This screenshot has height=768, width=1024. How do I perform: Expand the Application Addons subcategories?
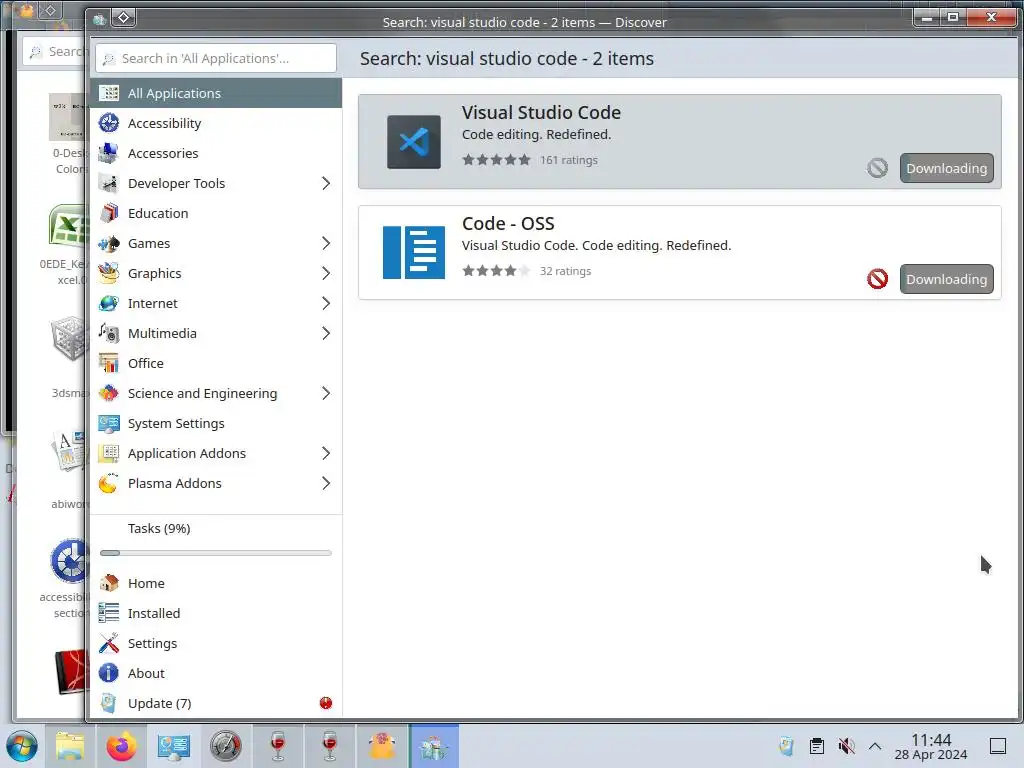326,454
